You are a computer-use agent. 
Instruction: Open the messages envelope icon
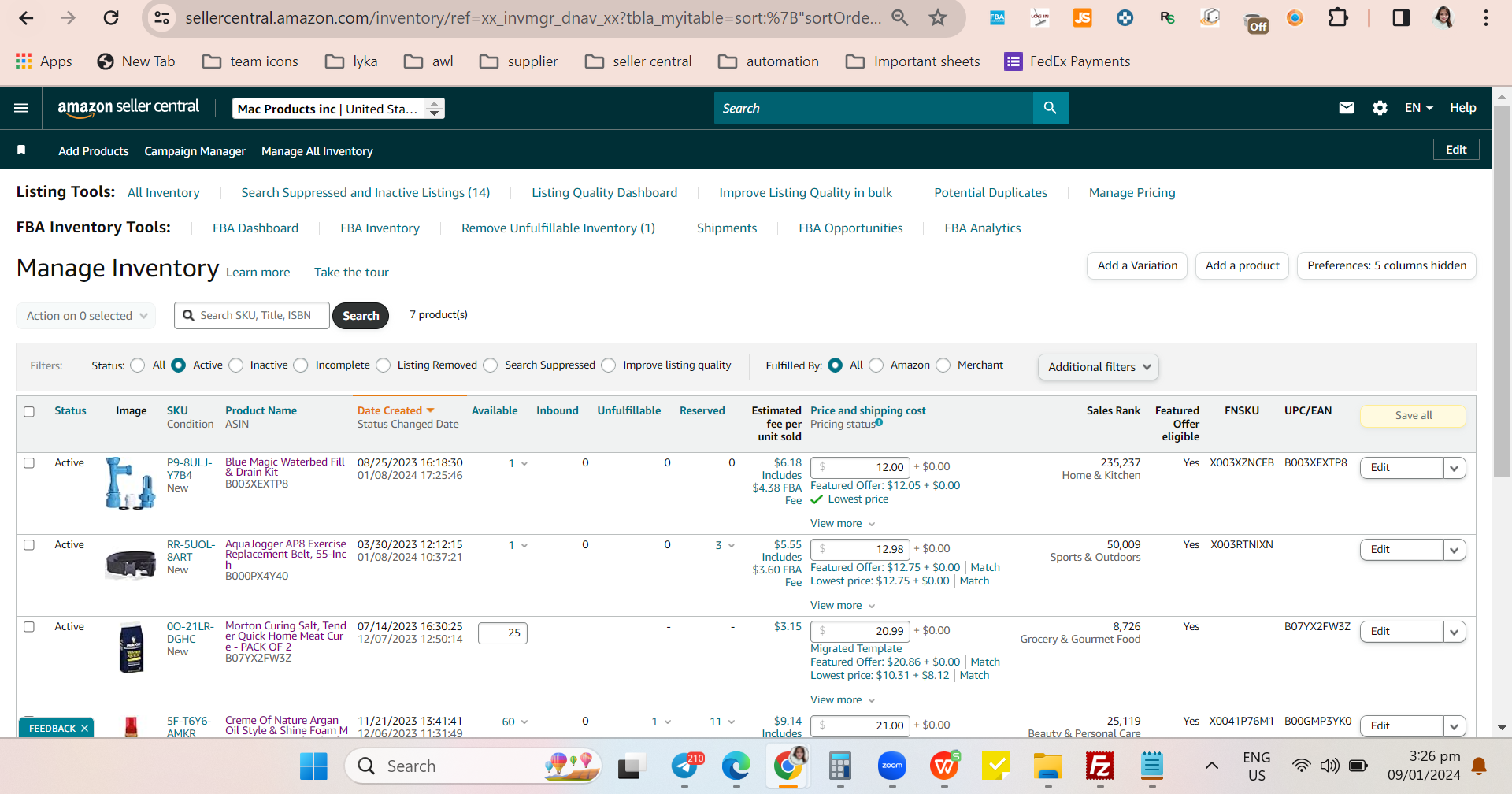1347,108
